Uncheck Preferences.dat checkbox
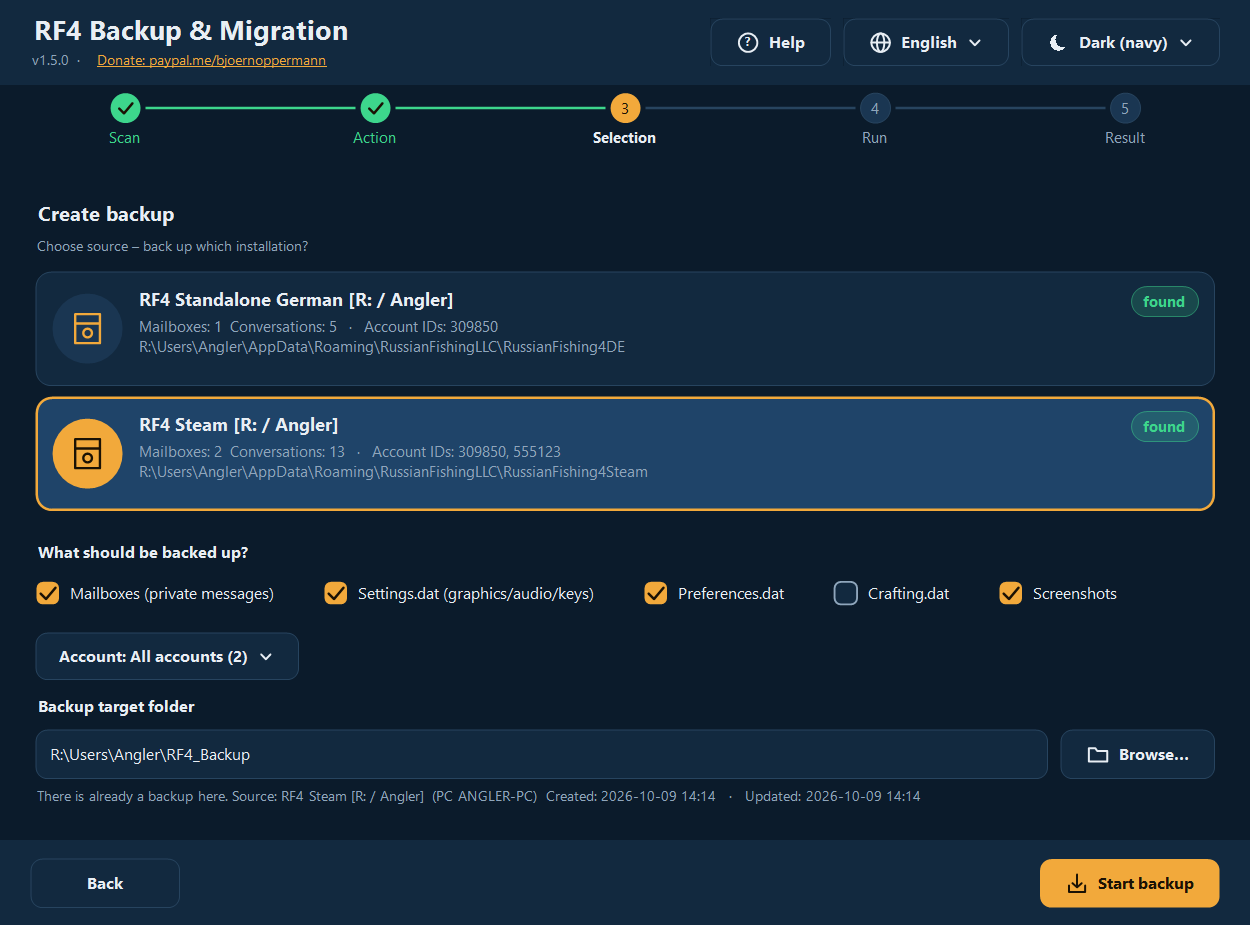This screenshot has width=1250, height=925. (x=656, y=594)
